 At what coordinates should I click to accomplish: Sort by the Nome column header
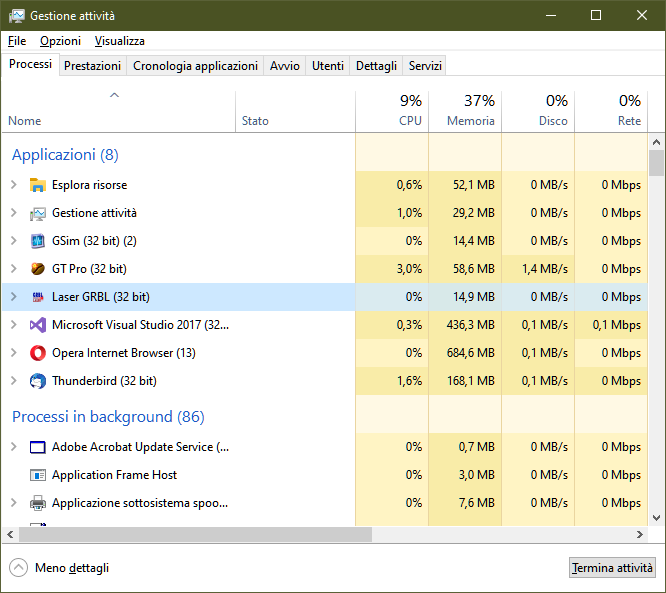tap(119, 111)
